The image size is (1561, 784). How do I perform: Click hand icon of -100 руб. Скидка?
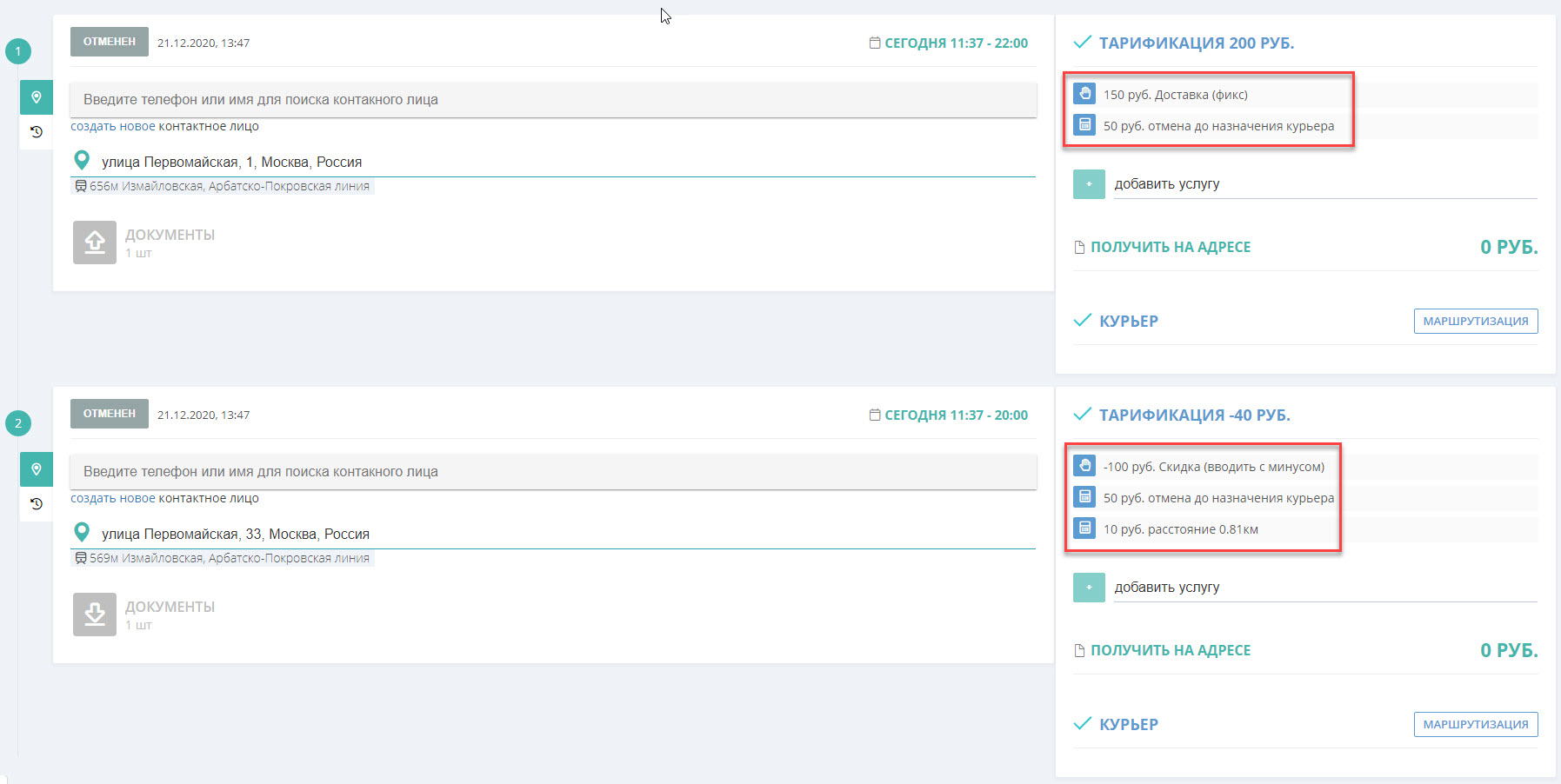click(1084, 465)
